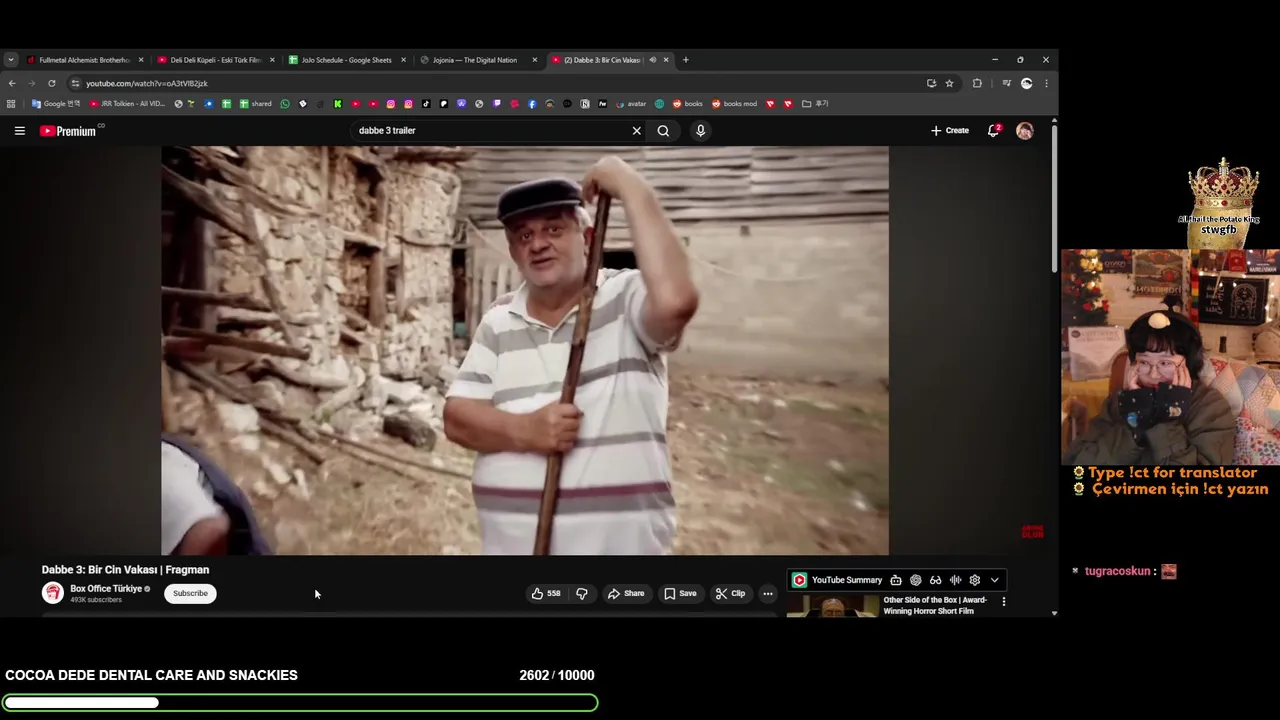Click the robot icon in YouTube Summary
Image resolution: width=1280 pixels, height=720 pixels.
tap(895, 580)
